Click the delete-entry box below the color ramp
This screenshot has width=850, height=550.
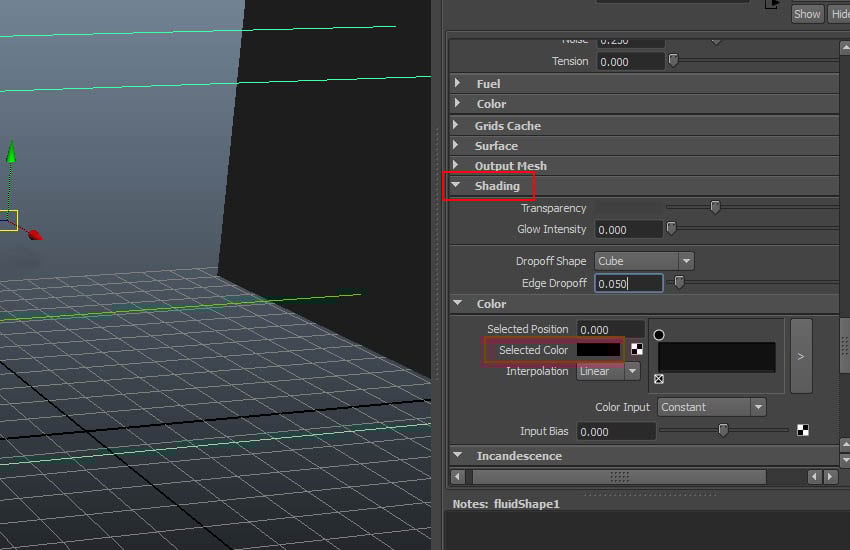pyautogui.click(x=659, y=380)
